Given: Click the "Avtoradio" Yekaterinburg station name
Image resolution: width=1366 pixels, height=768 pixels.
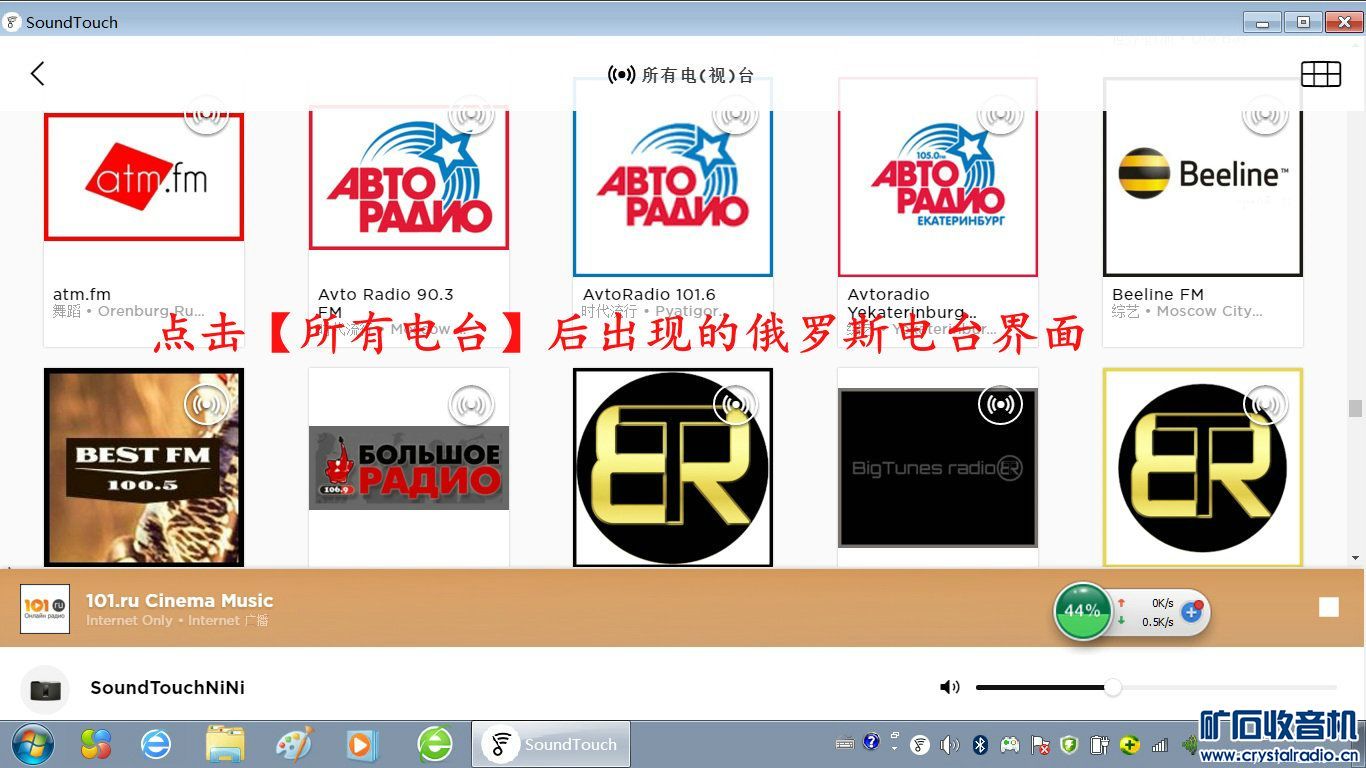Looking at the screenshot, I should [x=888, y=294].
